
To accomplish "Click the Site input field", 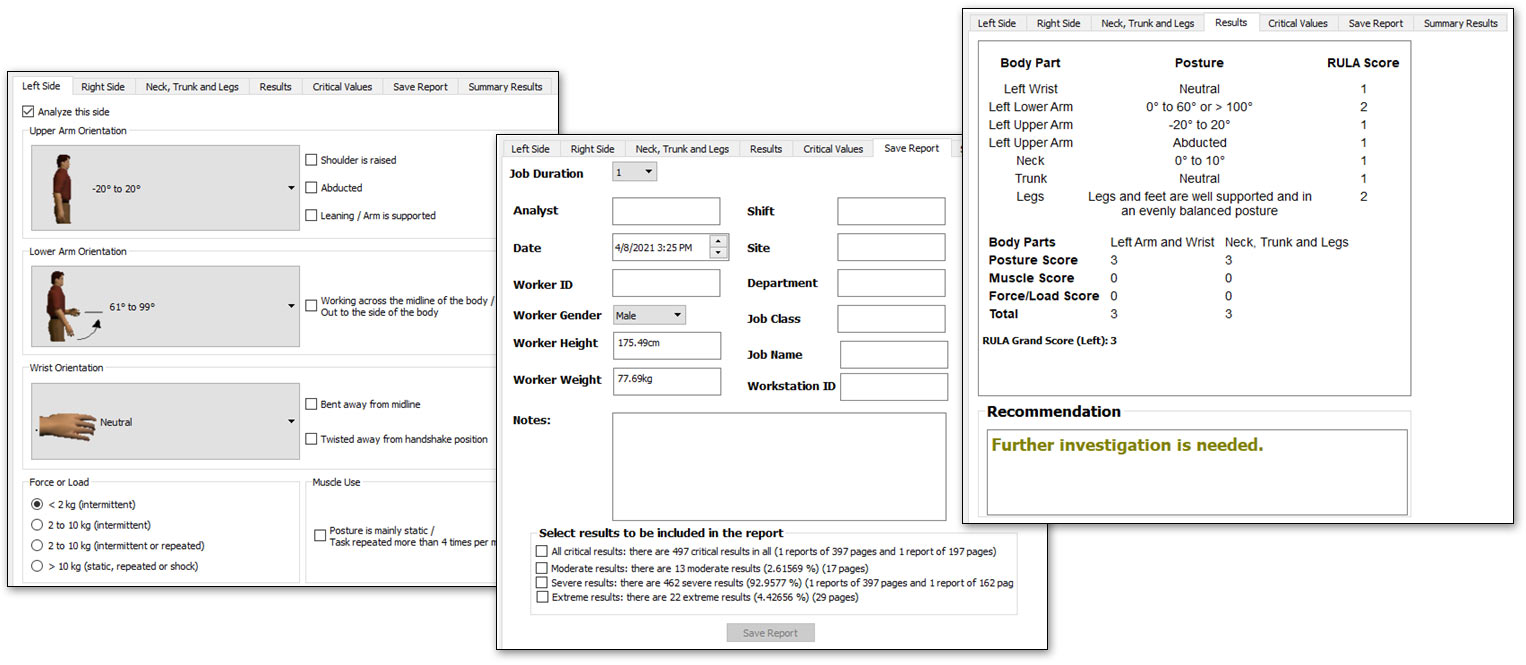I will coord(891,247).
